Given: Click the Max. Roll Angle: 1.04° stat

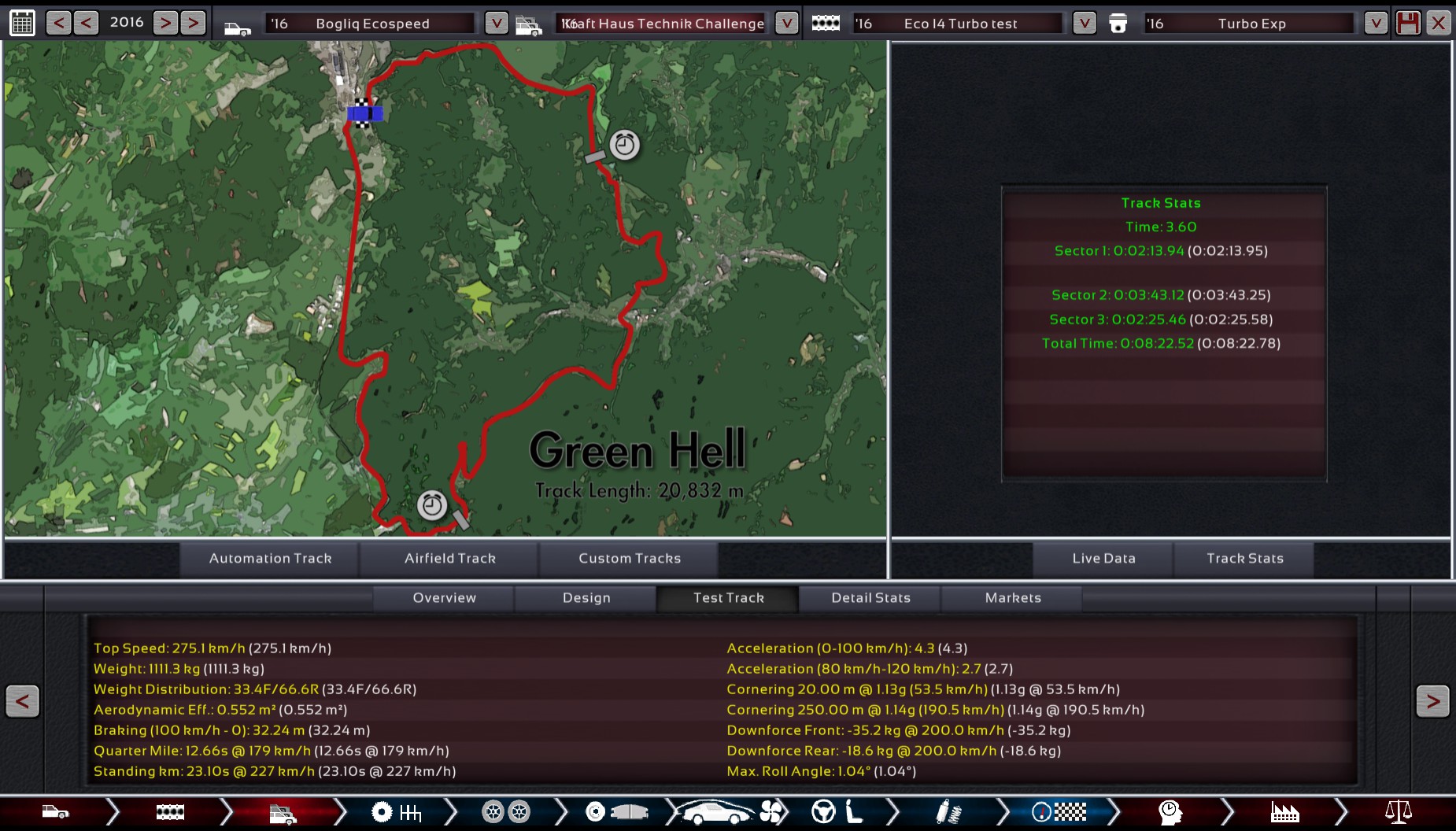Looking at the screenshot, I should click(822, 771).
